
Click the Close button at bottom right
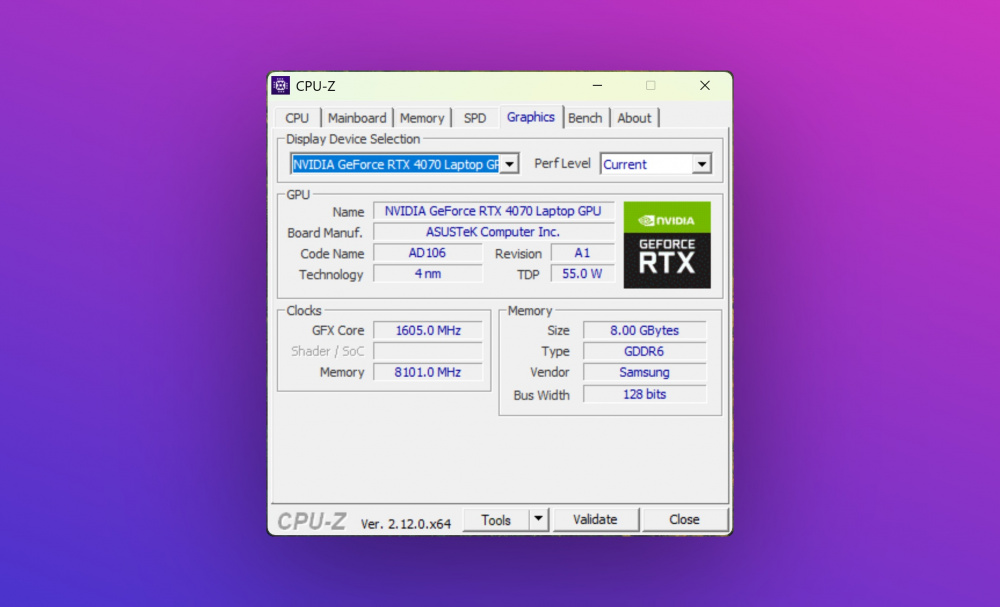684,520
